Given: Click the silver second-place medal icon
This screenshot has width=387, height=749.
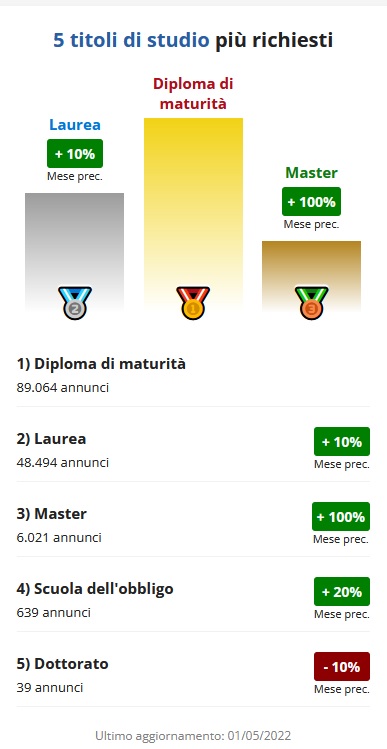Looking at the screenshot, I should 75,303.
